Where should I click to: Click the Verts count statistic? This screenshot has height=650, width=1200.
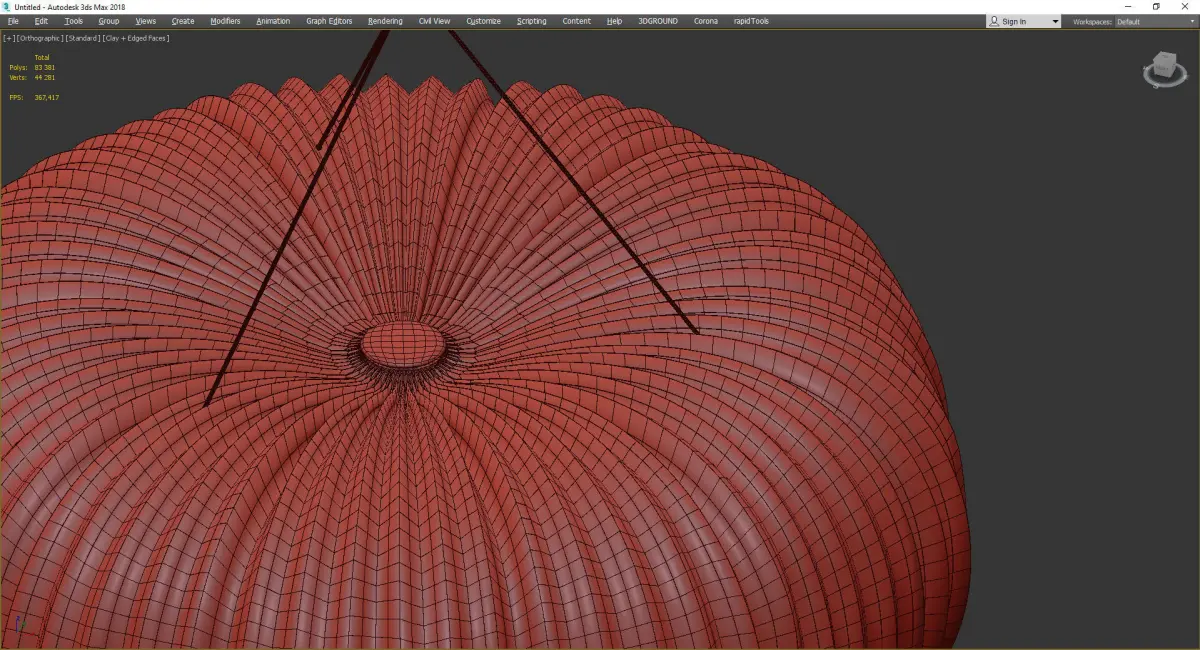(x=32, y=77)
